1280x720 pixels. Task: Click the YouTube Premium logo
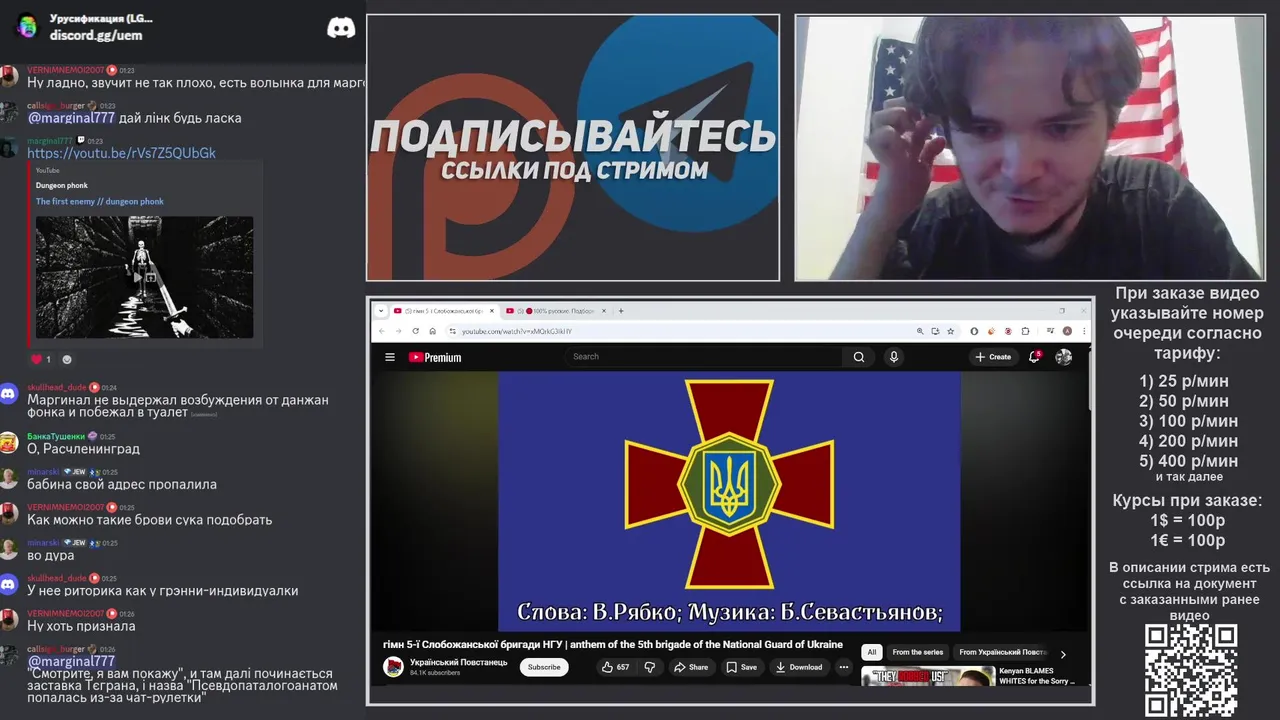click(435, 357)
